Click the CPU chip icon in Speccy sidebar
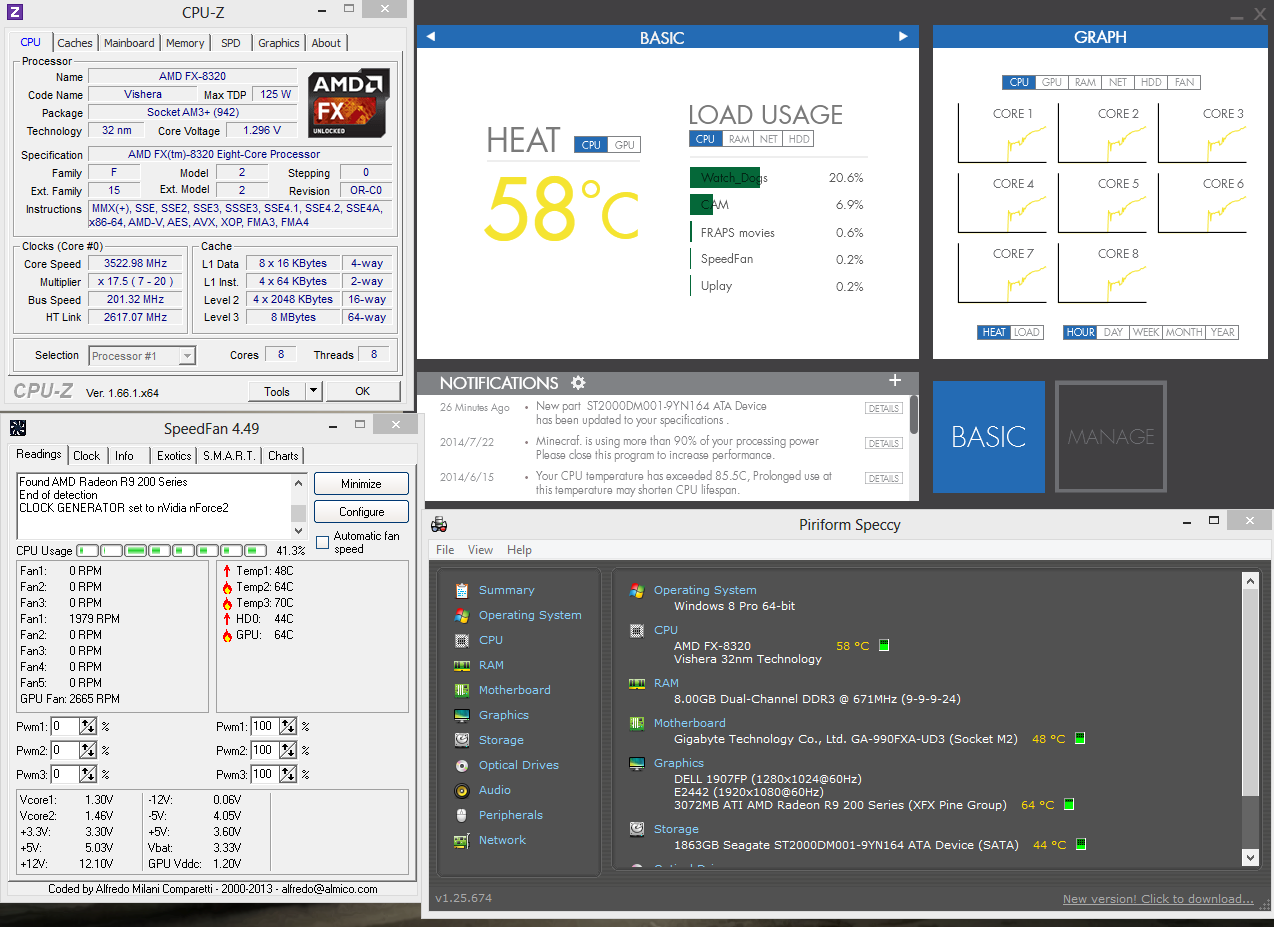This screenshot has width=1274, height=927. pyautogui.click(x=461, y=640)
